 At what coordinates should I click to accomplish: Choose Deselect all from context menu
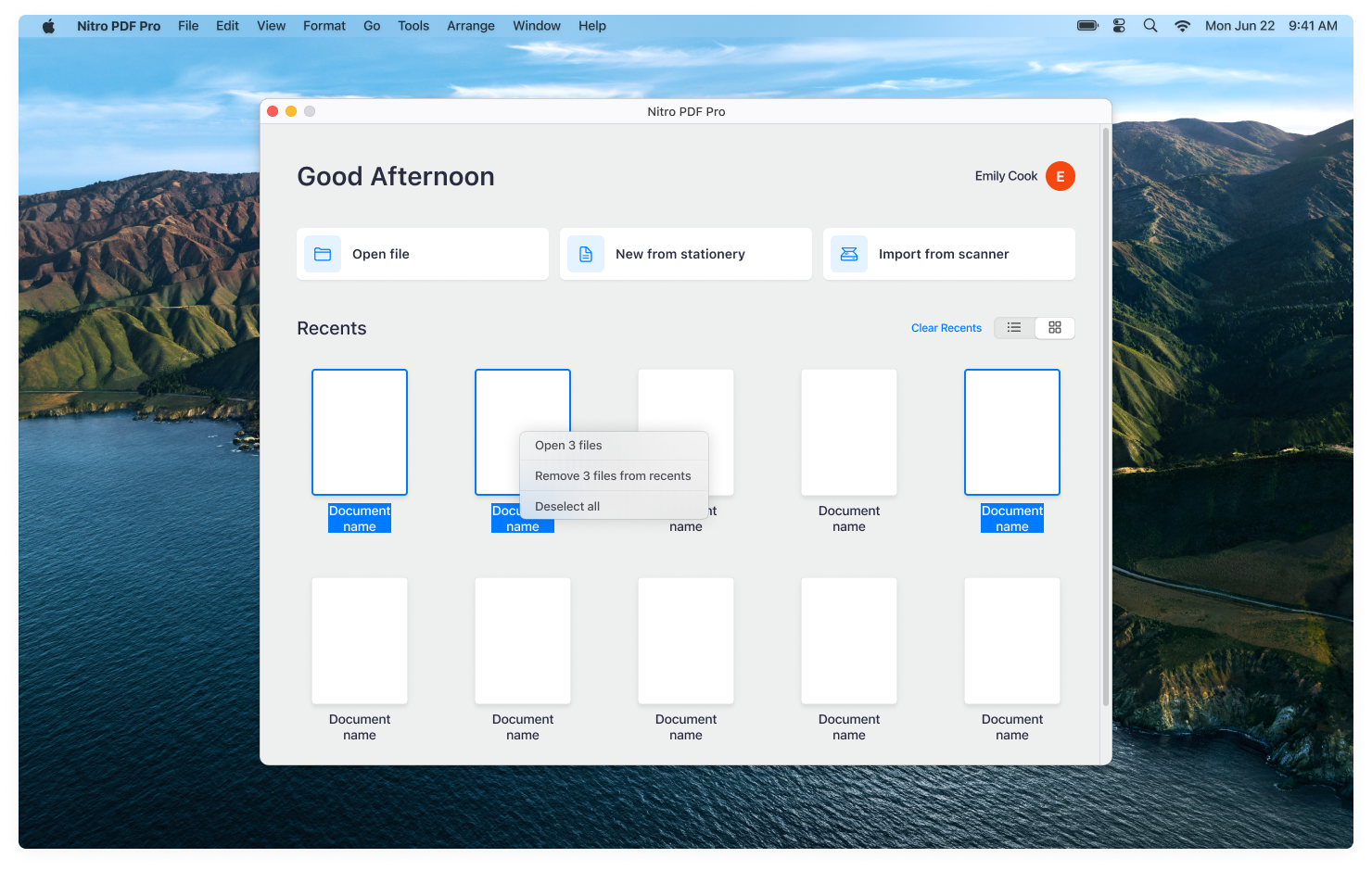[567, 506]
